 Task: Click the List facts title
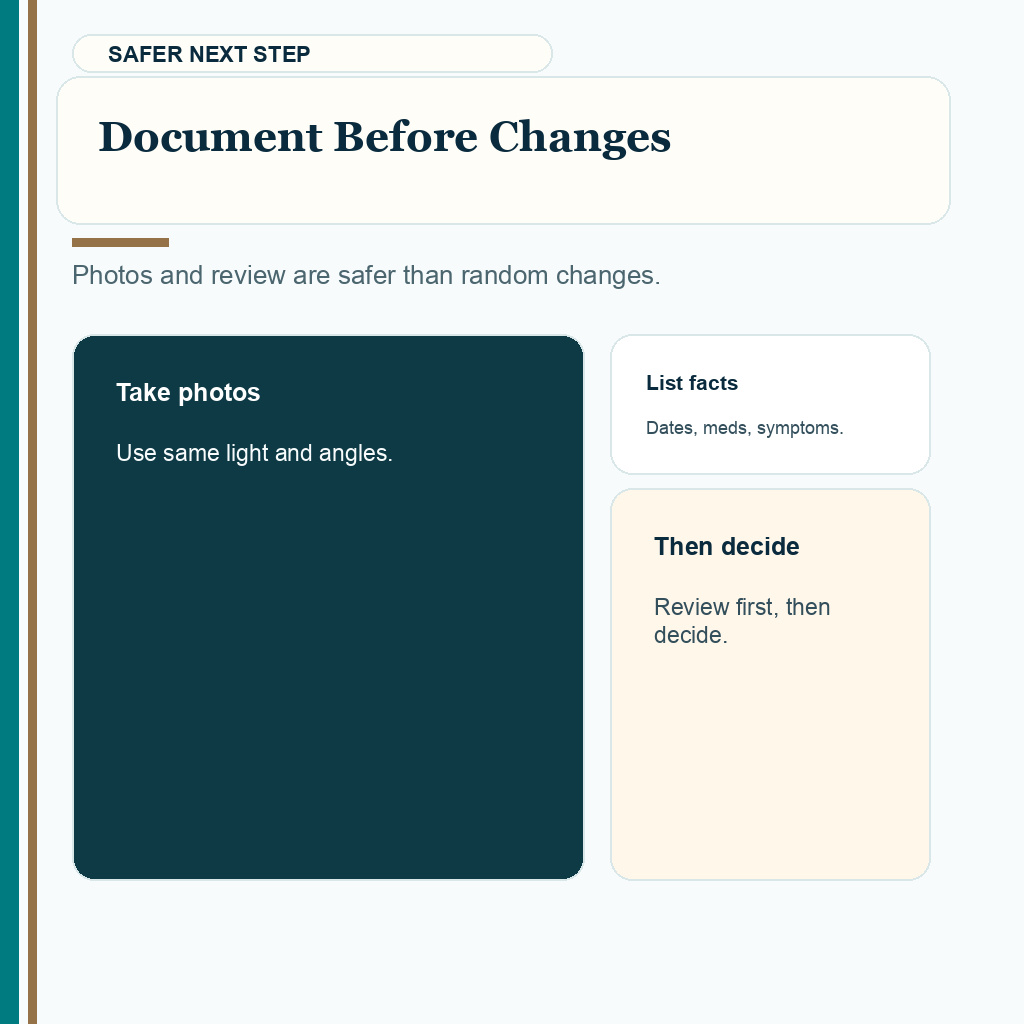click(692, 383)
